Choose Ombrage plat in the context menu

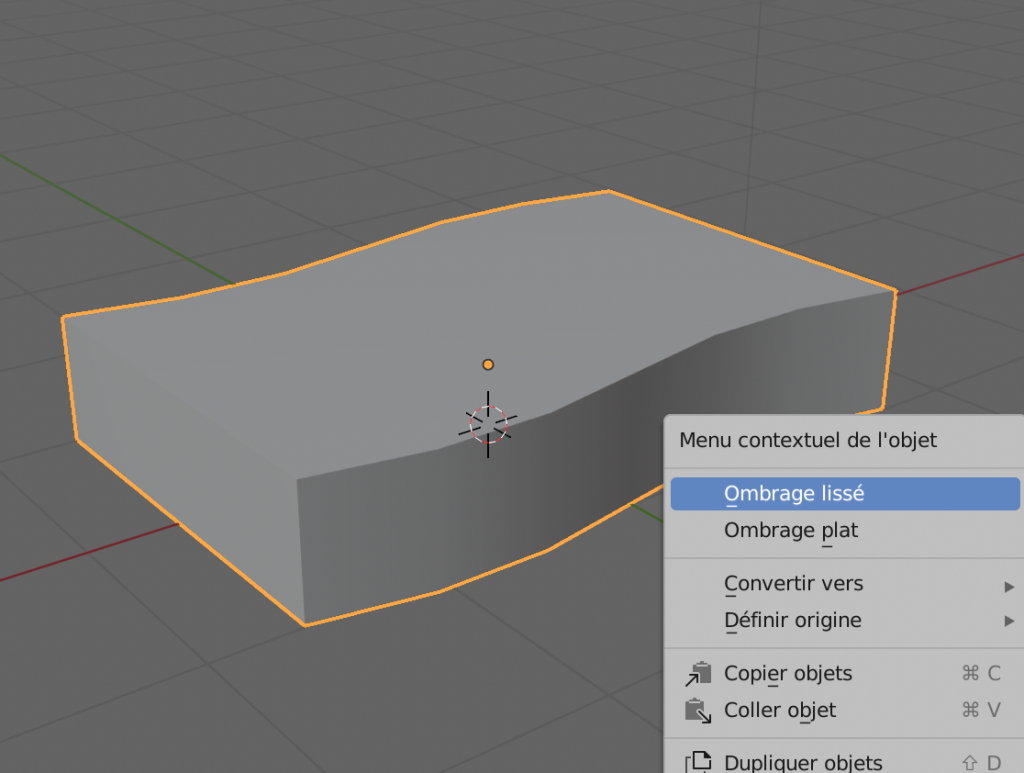(x=791, y=530)
